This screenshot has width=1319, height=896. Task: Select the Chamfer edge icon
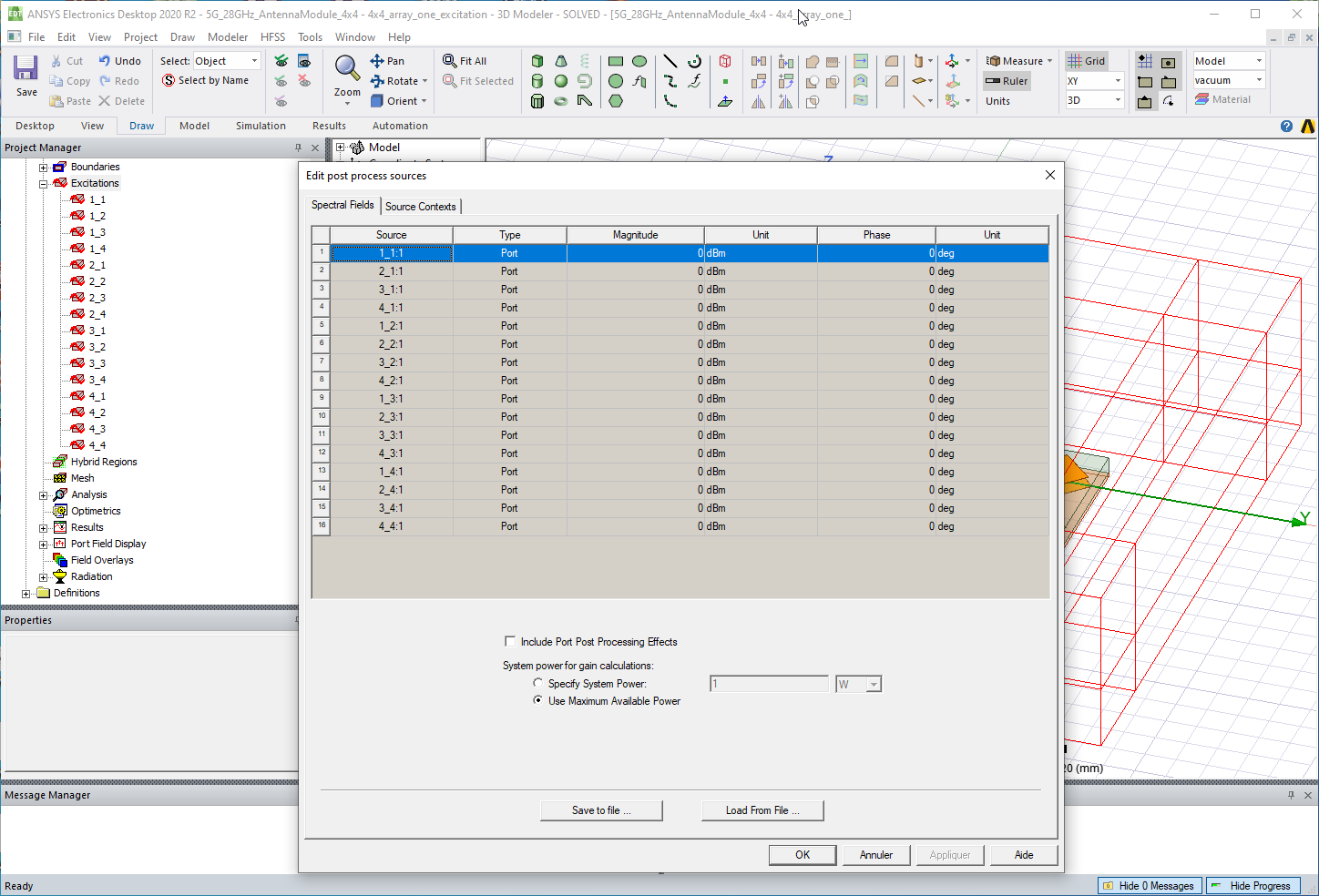892,81
